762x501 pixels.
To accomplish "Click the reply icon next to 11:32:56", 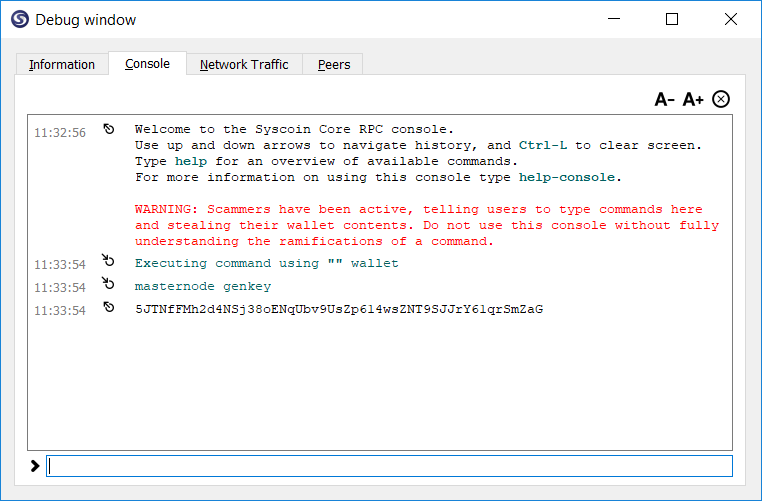I will 109,129.
